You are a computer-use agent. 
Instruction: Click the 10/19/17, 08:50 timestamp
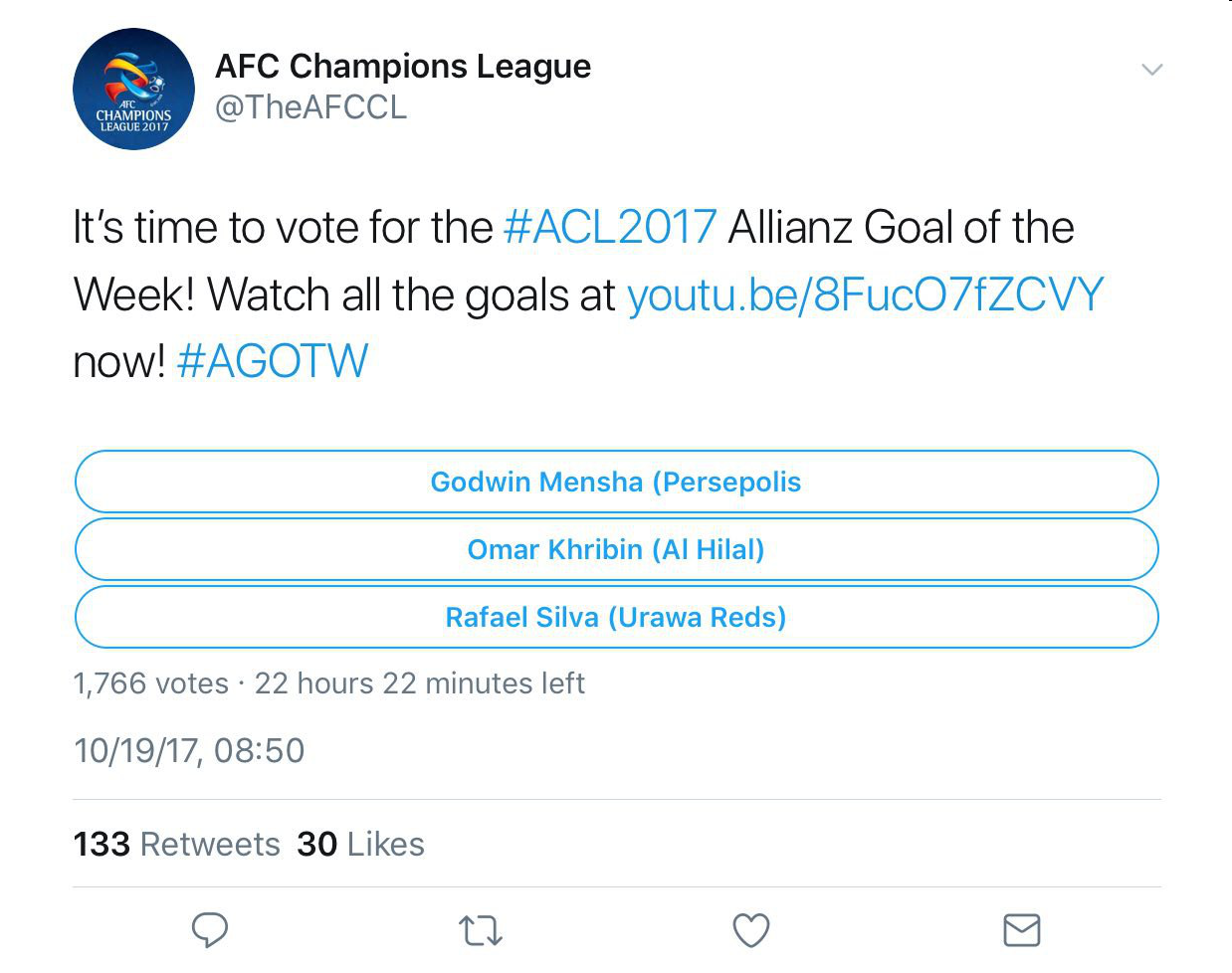point(189,751)
